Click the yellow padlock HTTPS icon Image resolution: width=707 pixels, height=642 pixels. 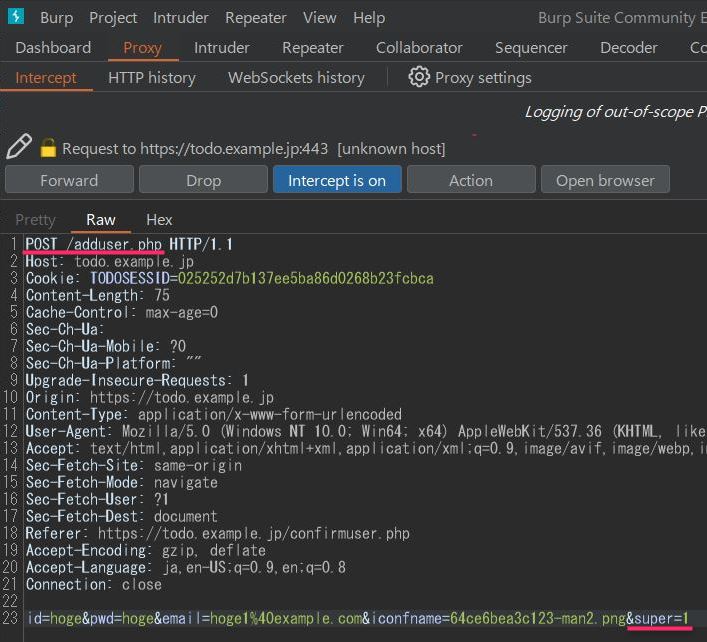click(48, 147)
